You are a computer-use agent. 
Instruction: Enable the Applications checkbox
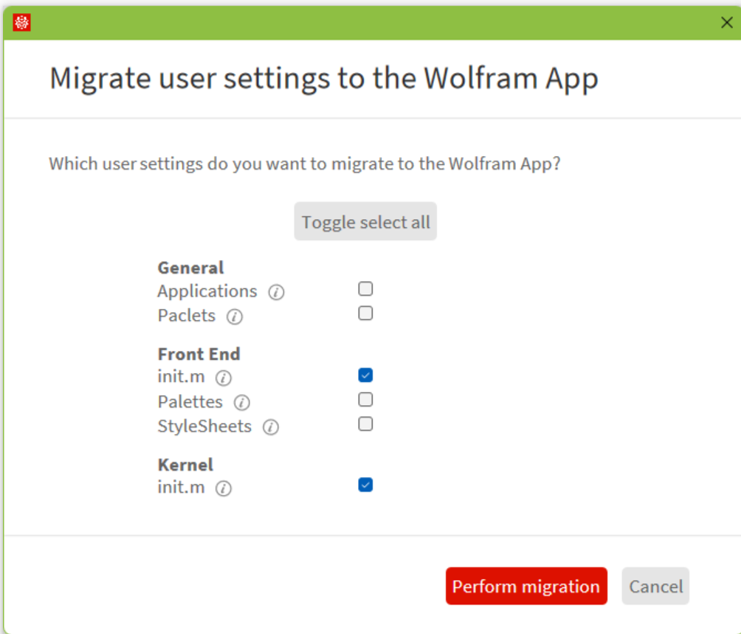[x=365, y=289]
